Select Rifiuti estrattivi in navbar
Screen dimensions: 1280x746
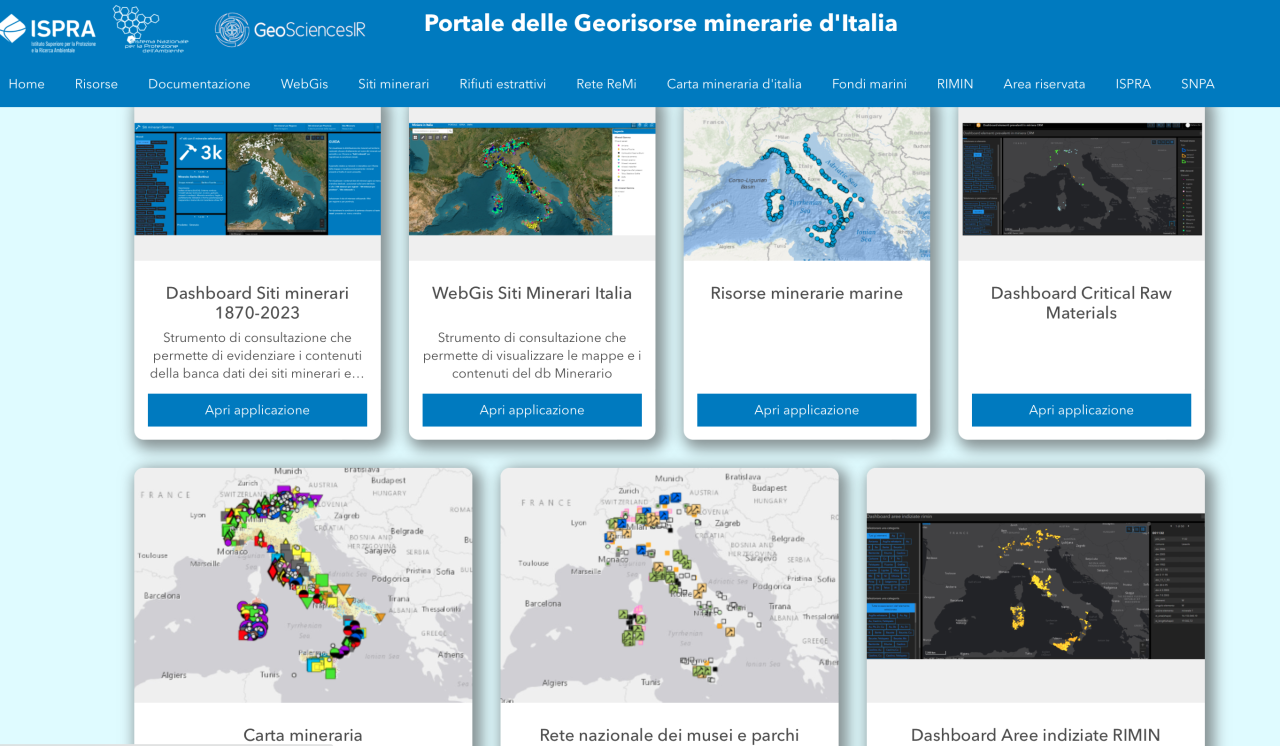coord(502,84)
